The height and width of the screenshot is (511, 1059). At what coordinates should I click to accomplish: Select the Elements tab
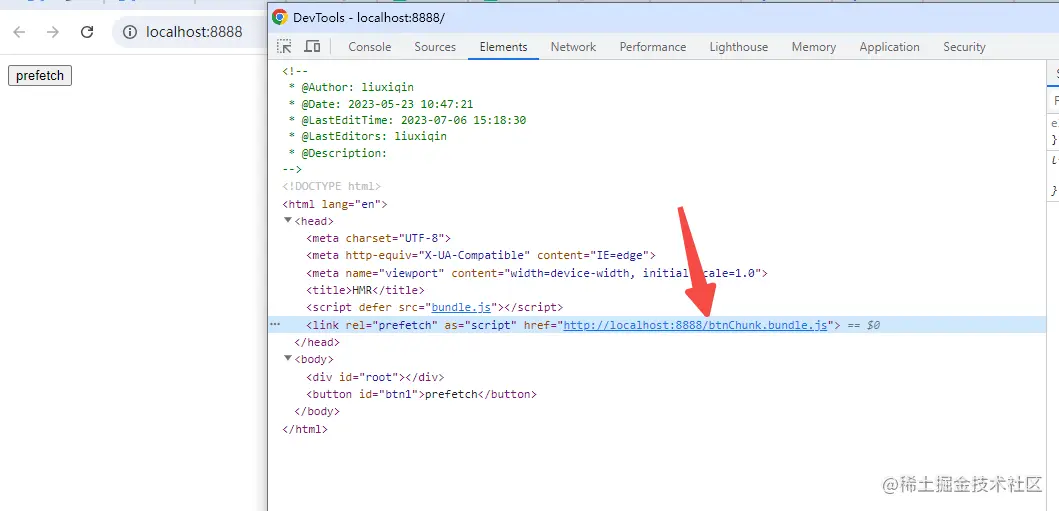point(503,47)
